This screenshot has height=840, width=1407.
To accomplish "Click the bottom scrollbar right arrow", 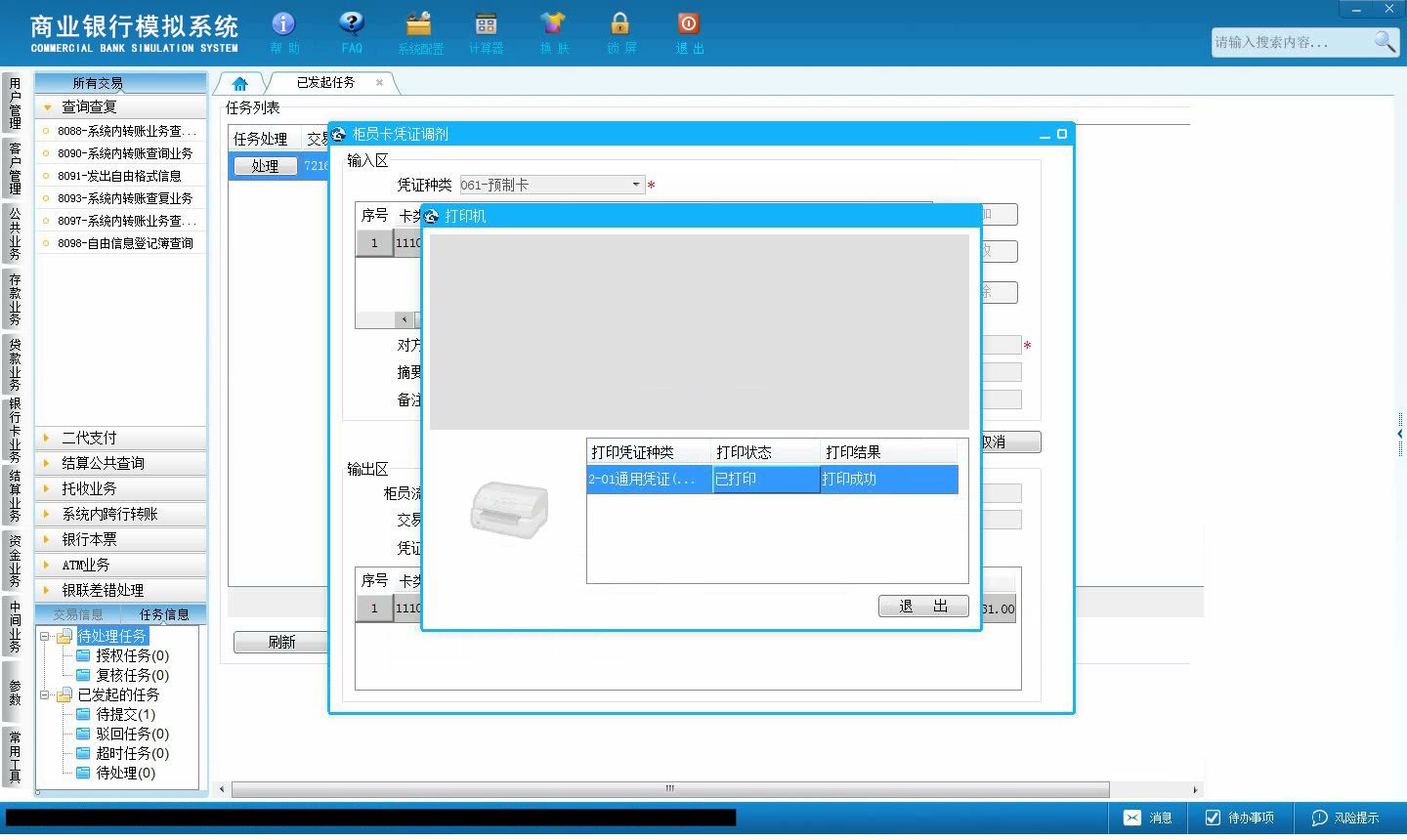I will click(x=1194, y=789).
